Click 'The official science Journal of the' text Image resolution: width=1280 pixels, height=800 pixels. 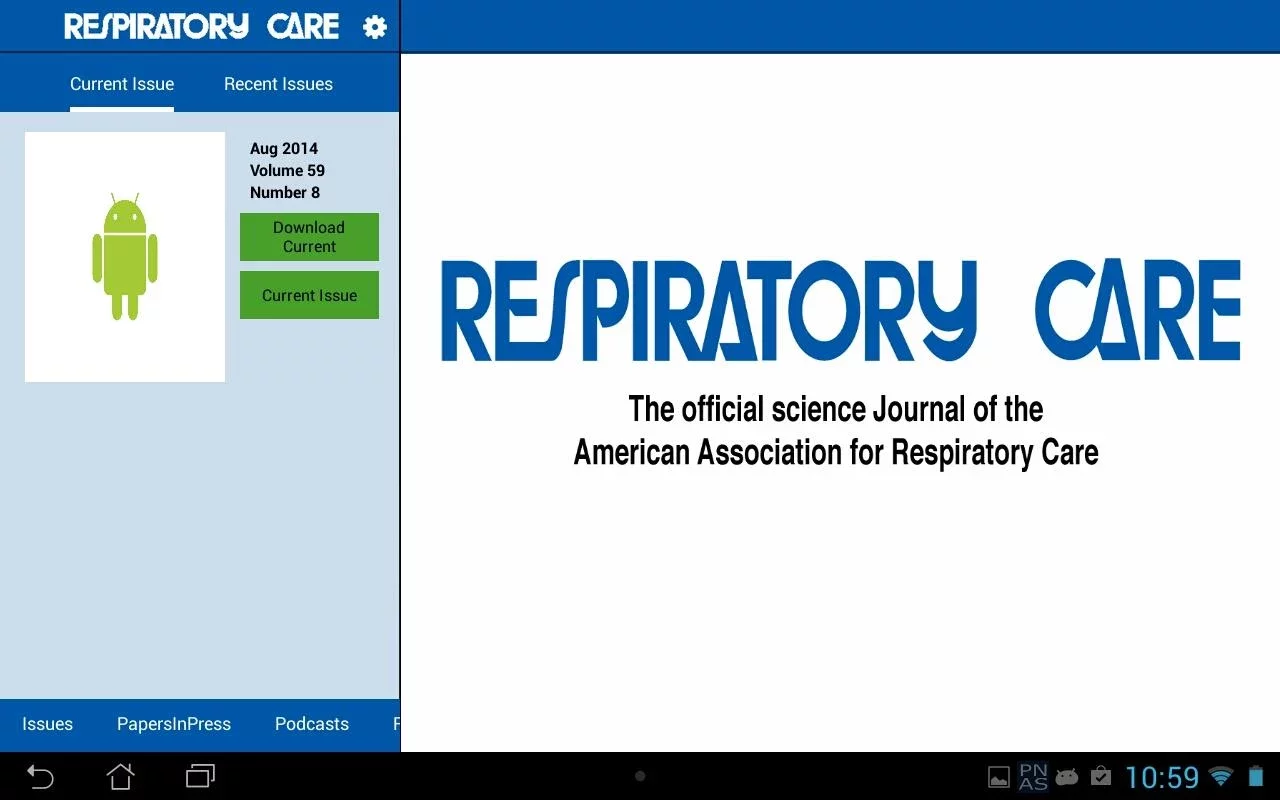[836, 409]
